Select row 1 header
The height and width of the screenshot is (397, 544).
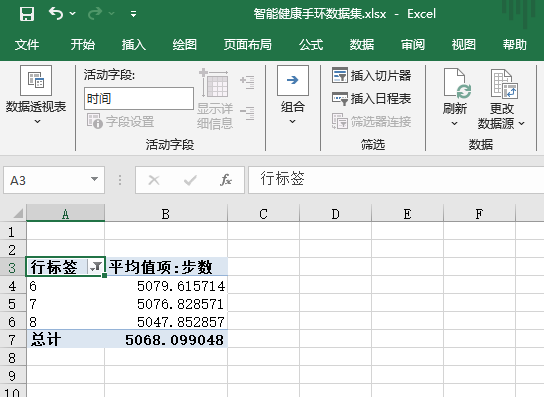pyautogui.click(x=12, y=231)
